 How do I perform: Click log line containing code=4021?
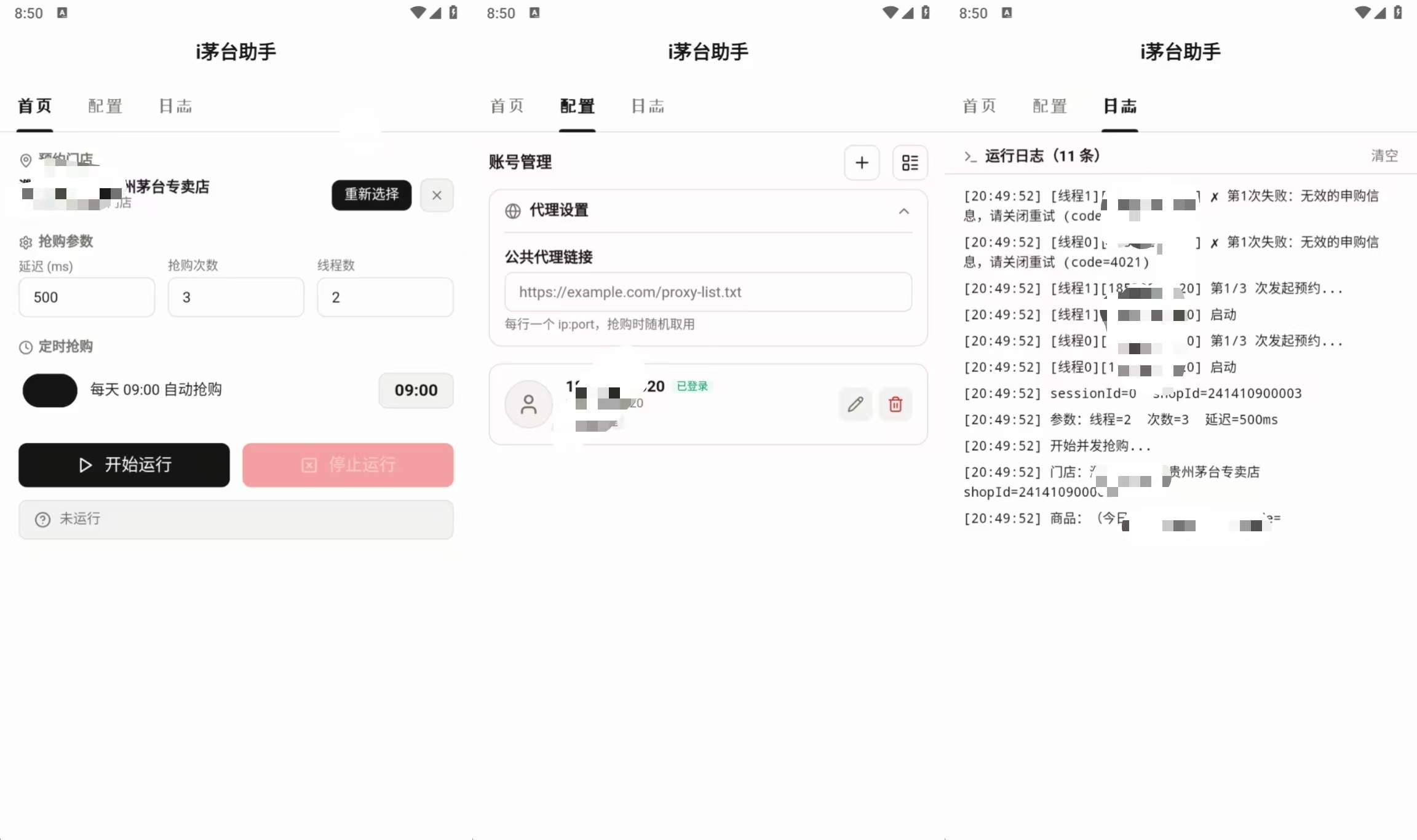1171,252
